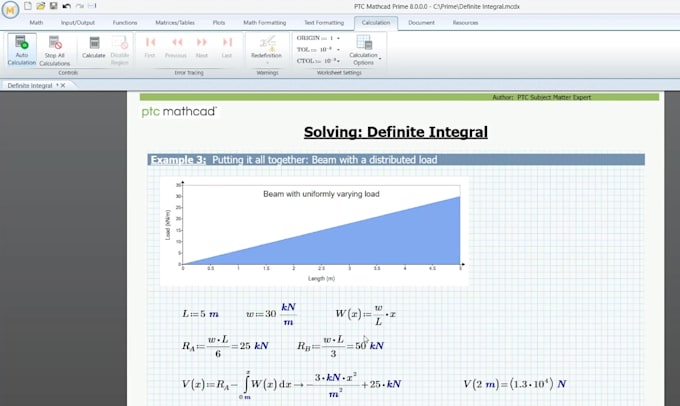The width and height of the screenshot is (680, 406).
Task: Switch to the Matrices/Tables ribbon tab
Action: pos(175,23)
